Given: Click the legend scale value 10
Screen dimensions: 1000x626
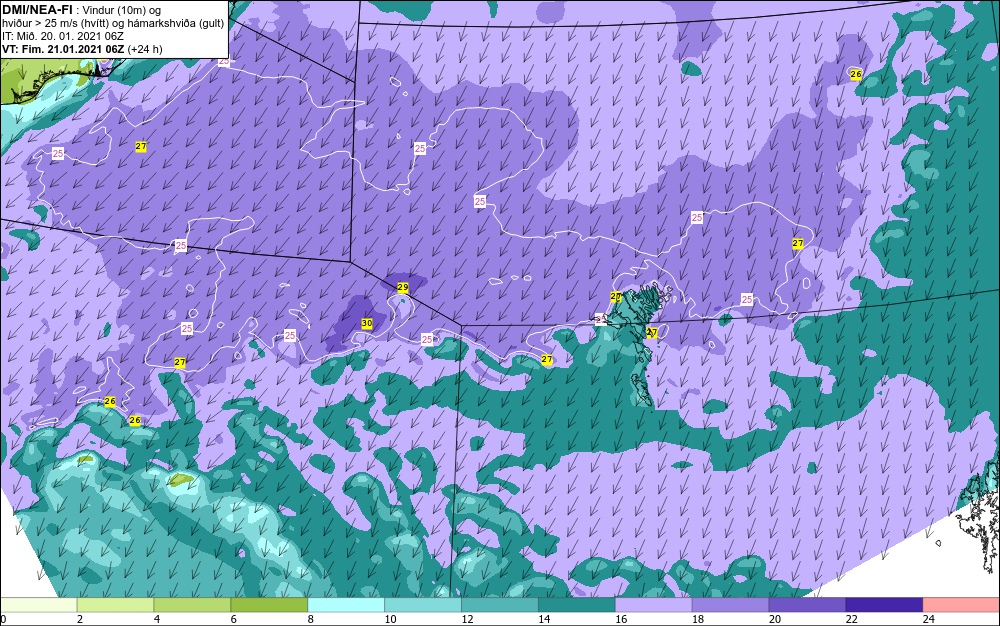Looking at the screenshot, I should [x=390, y=619].
